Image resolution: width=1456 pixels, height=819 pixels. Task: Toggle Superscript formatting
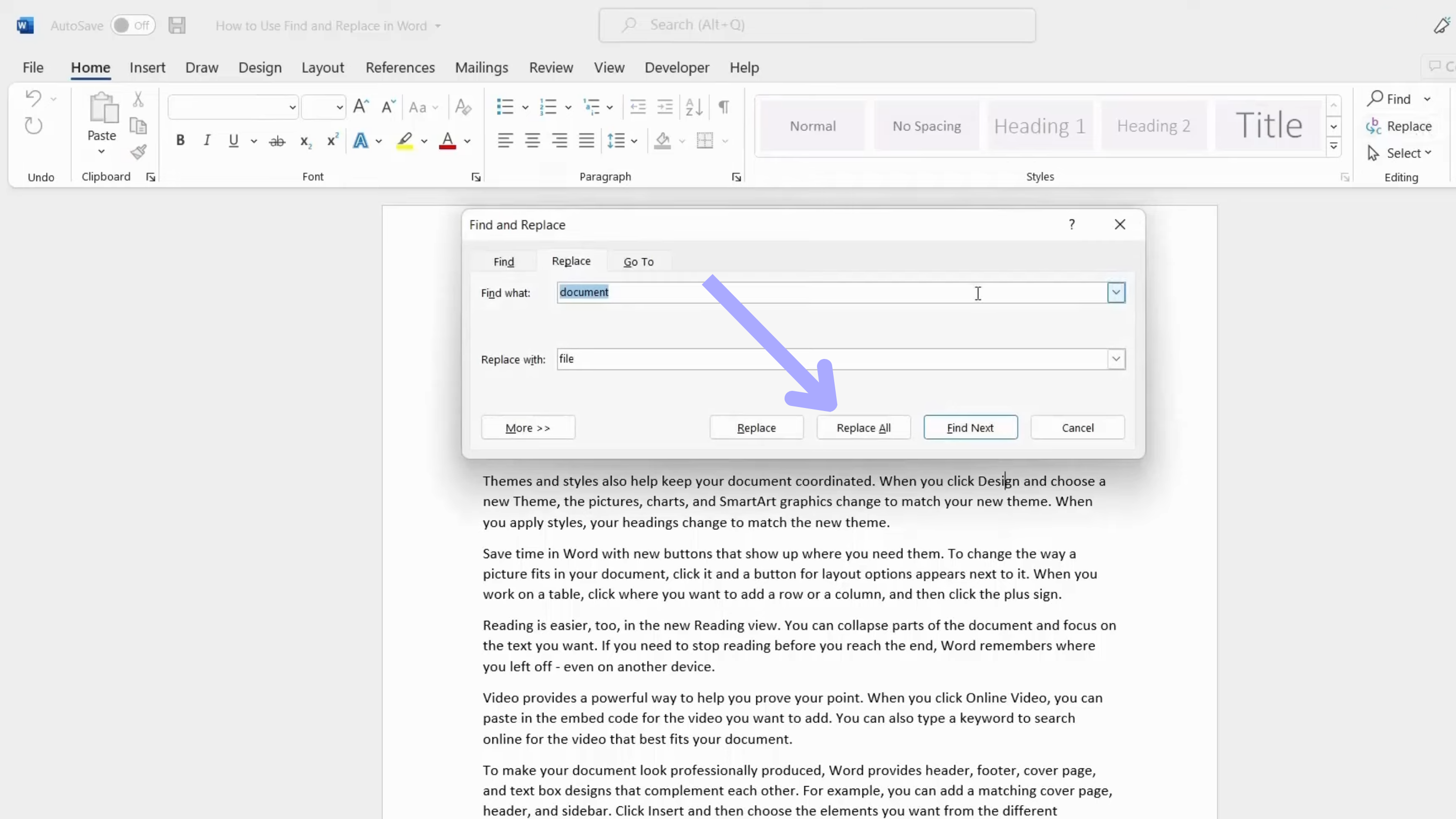click(332, 140)
